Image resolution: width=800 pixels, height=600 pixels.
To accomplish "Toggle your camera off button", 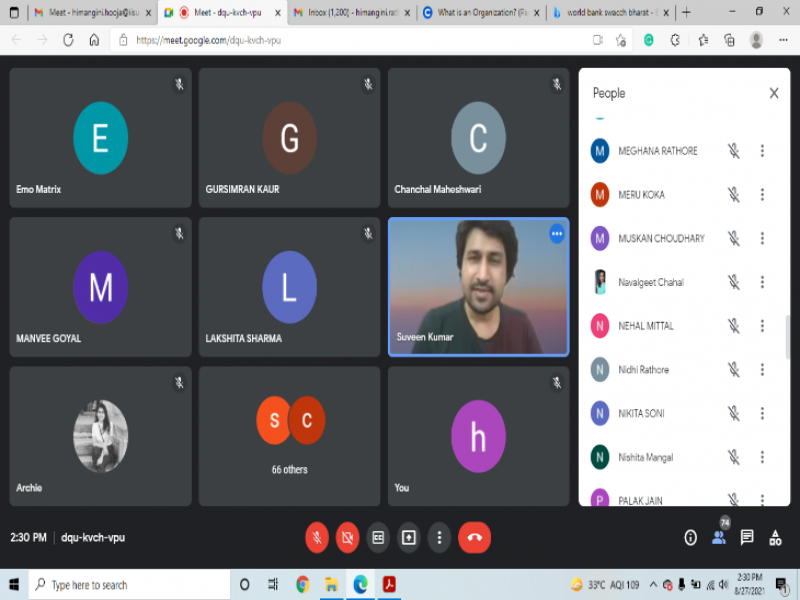I will 347,537.
